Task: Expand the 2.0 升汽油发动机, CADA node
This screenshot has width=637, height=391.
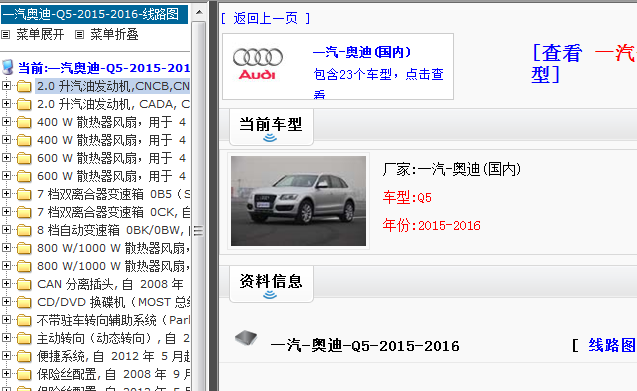Action: coord(6,103)
